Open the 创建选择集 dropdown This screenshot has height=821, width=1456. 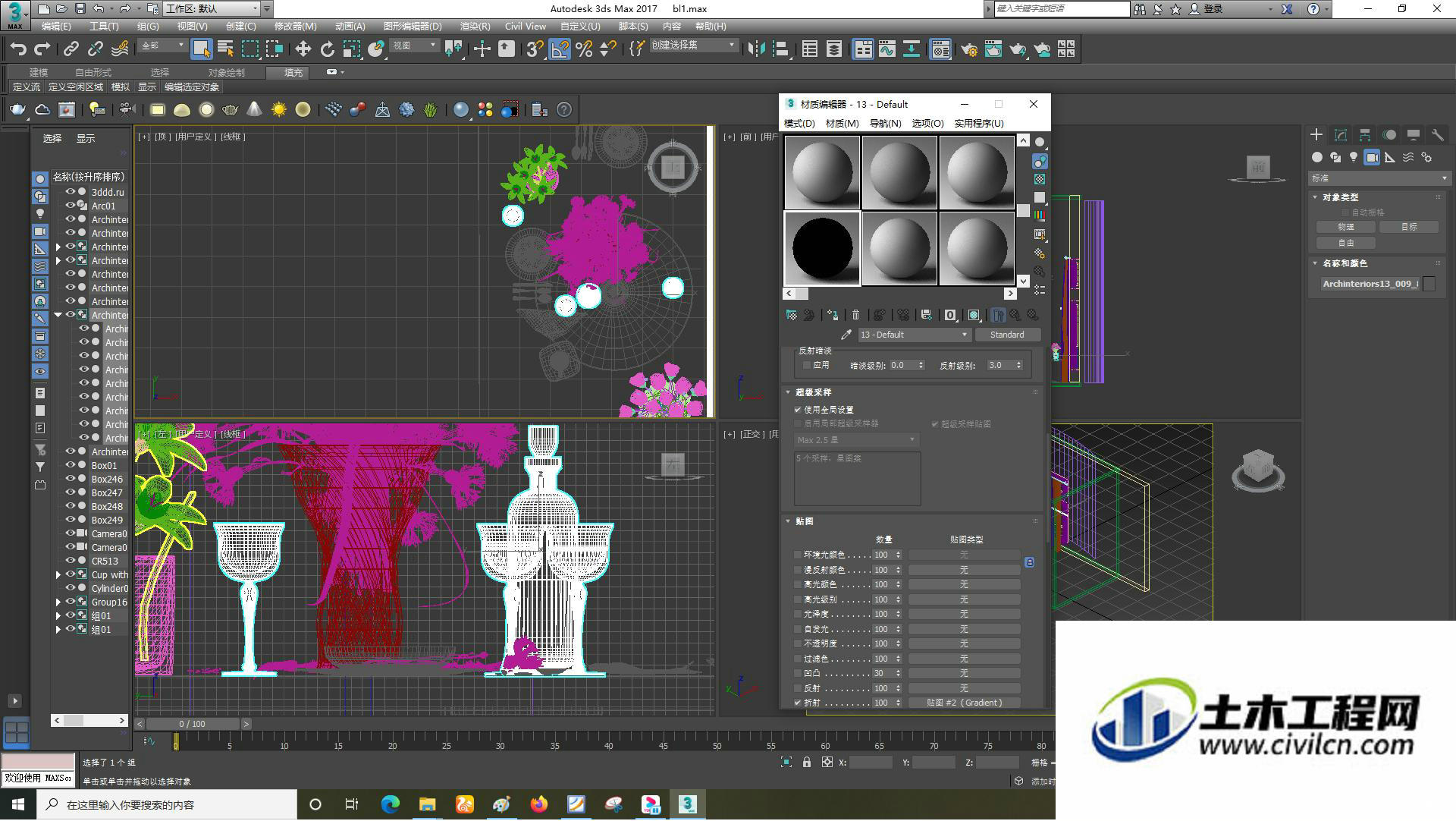point(694,46)
